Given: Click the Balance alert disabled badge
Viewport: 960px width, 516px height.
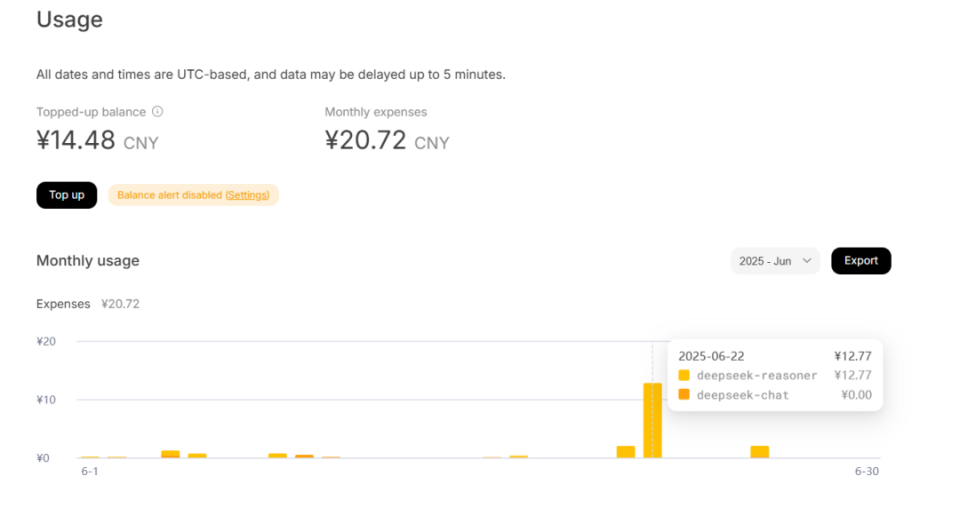Looking at the screenshot, I should [170, 195].
